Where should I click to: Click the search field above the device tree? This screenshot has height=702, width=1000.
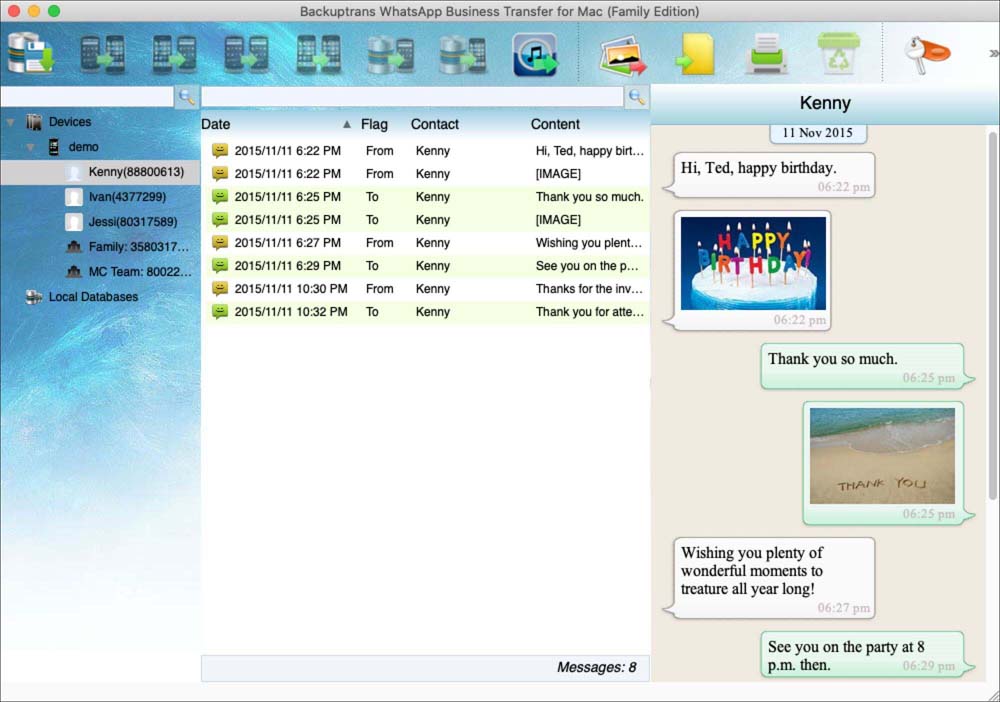(x=87, y=97)
